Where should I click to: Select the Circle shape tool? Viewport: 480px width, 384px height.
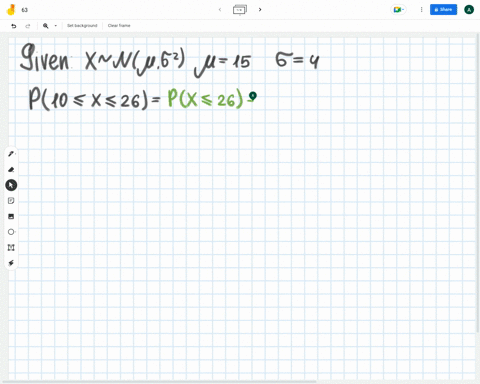pyautogui.click(x=11, y=232)
